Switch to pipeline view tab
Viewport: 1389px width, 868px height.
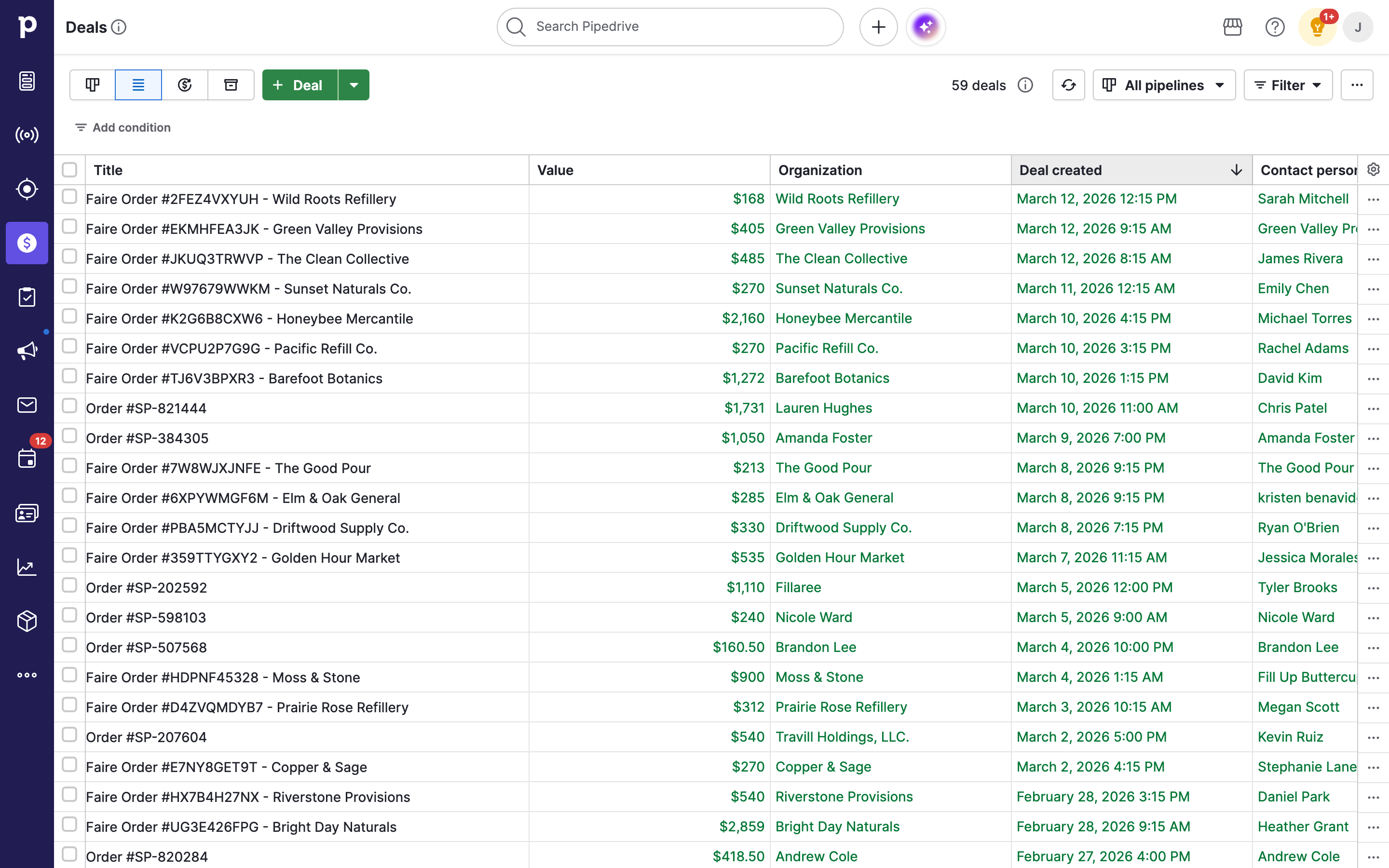pos(93,85)
